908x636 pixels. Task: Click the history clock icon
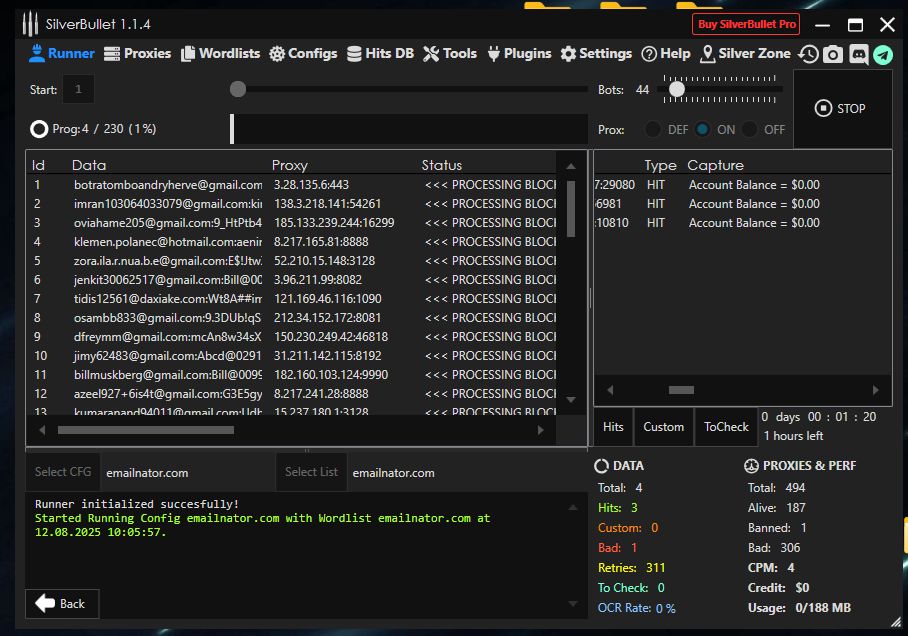(x=808, y=54)
